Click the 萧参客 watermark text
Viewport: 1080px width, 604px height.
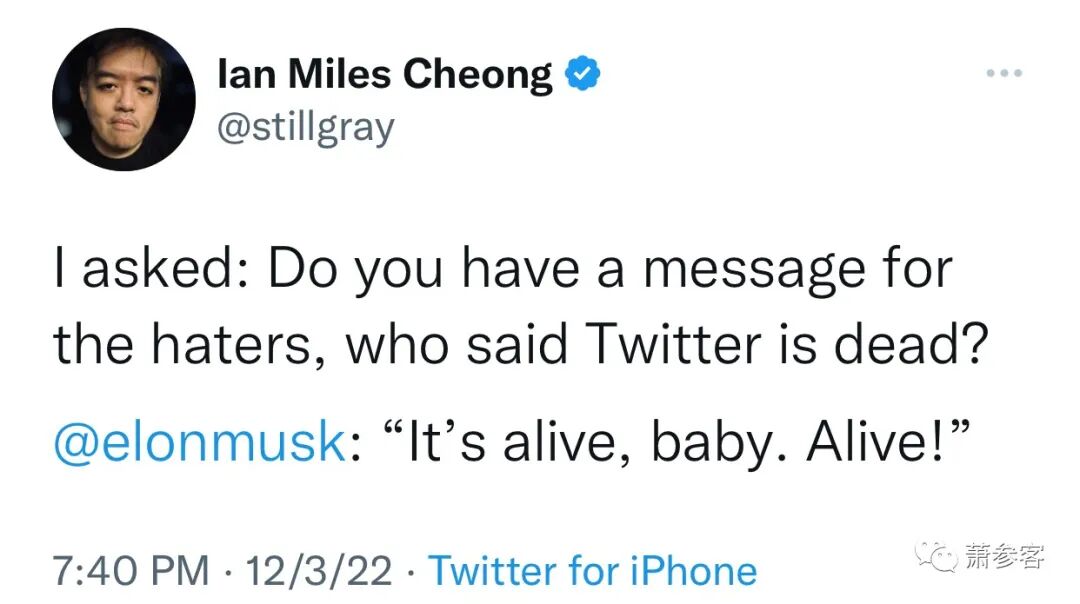1005,557
